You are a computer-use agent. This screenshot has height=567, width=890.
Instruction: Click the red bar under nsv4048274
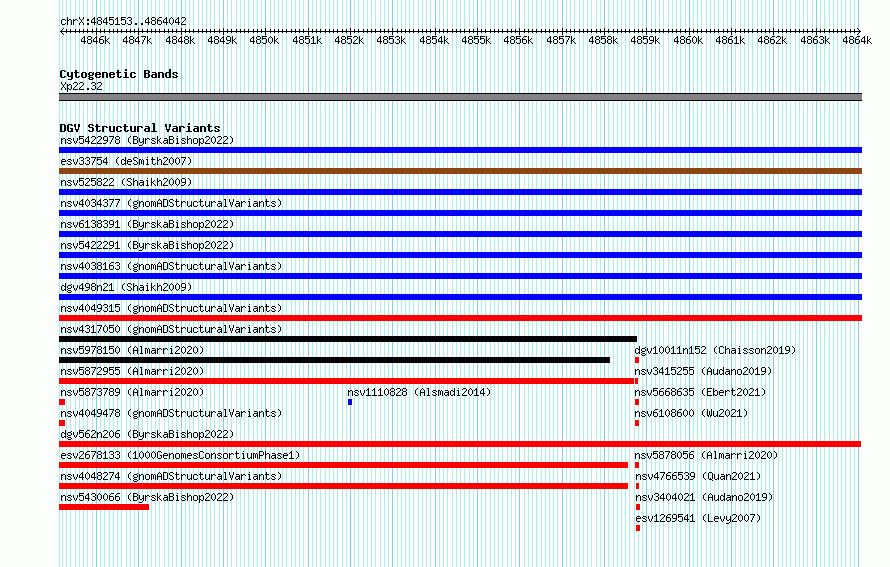(343, 486)
